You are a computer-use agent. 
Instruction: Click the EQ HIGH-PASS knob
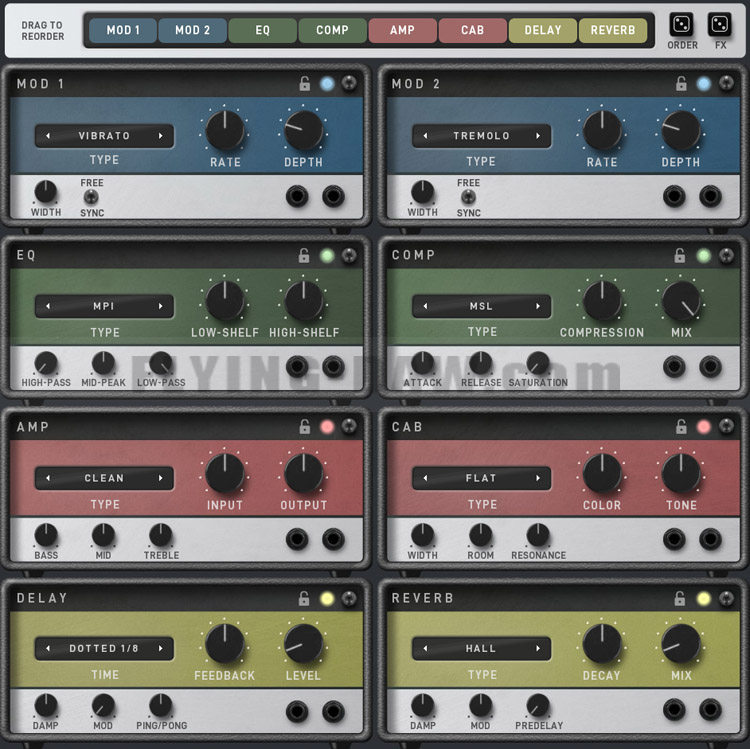[46, 363]
